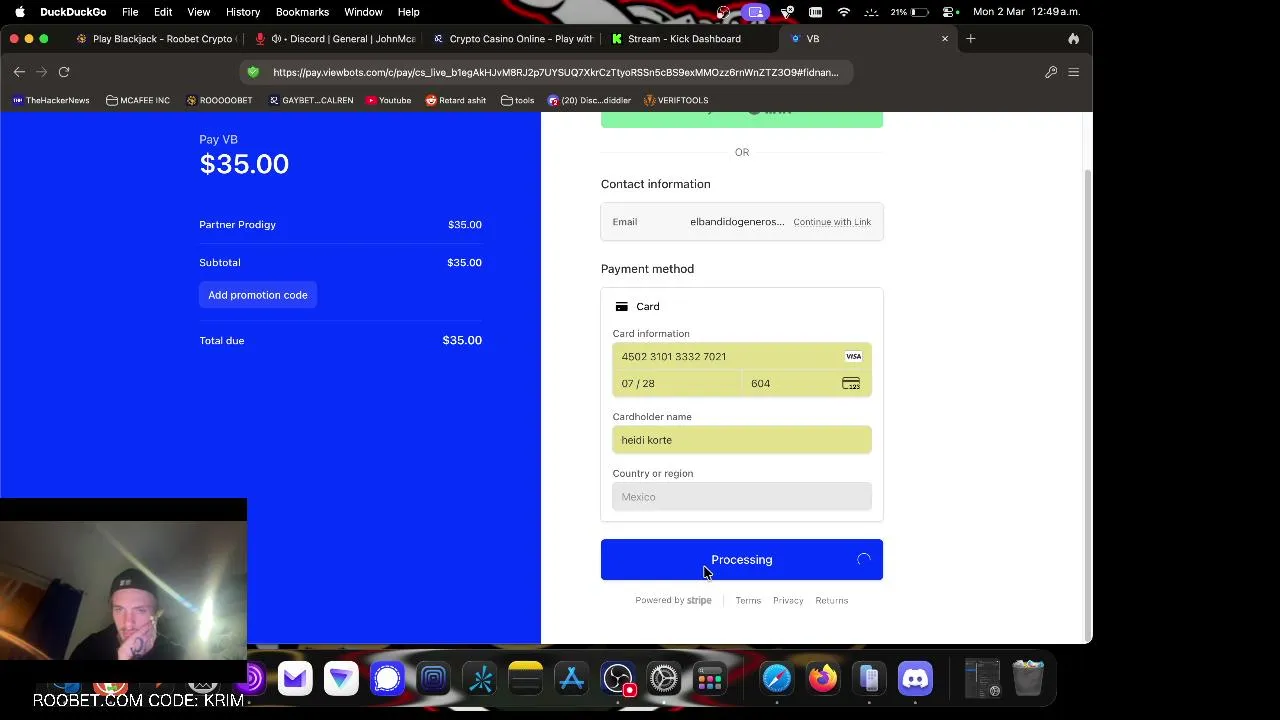Click the card expiry date field
The width and height of the screenshot is (1280, 720).
coord(677,384)
